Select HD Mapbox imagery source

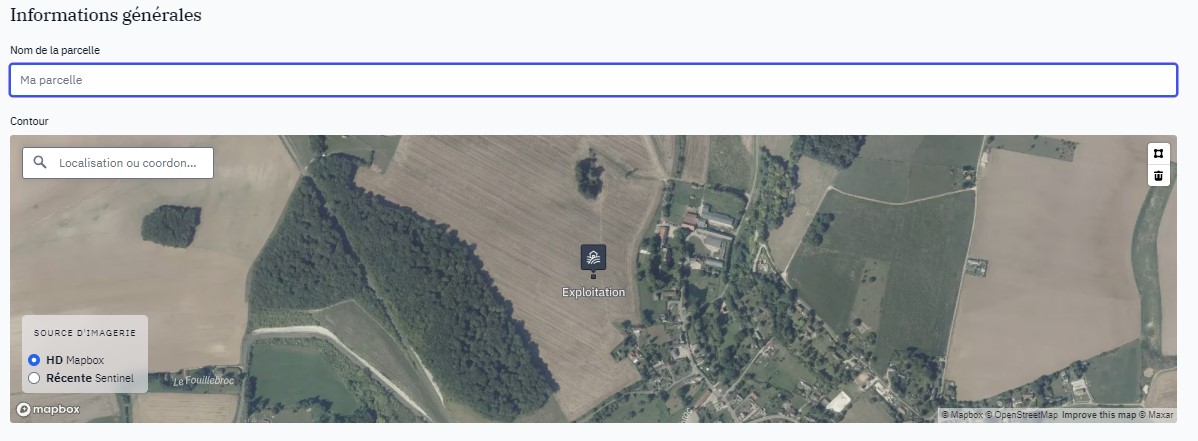click(34, 360)
